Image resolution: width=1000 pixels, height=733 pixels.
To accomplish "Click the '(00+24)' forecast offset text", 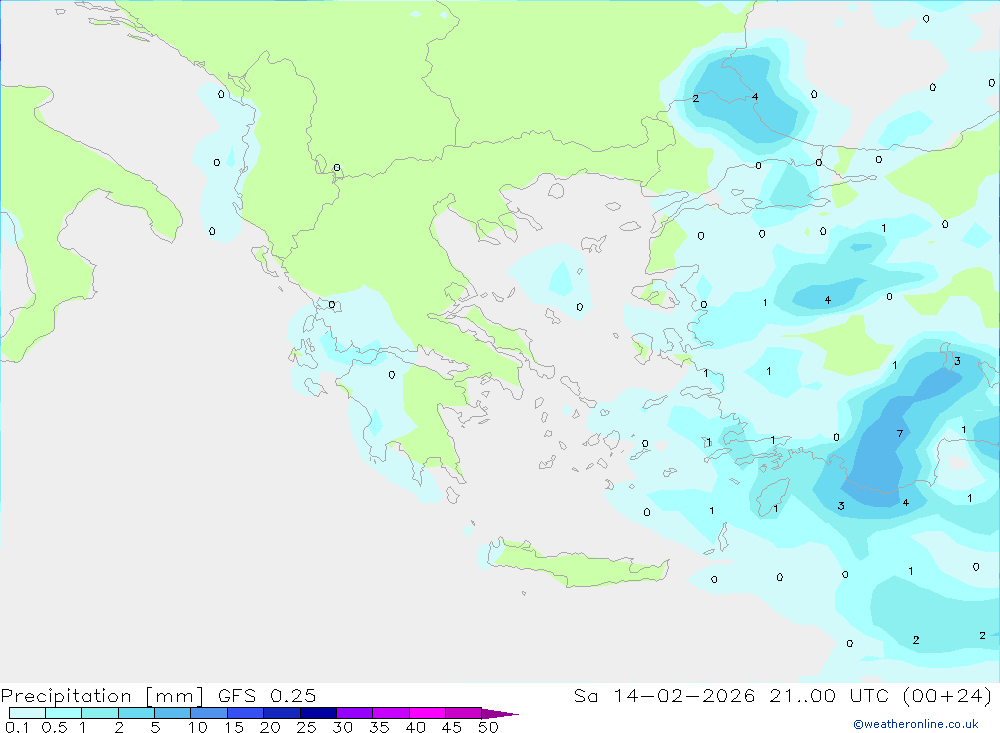I will (947, 695).
